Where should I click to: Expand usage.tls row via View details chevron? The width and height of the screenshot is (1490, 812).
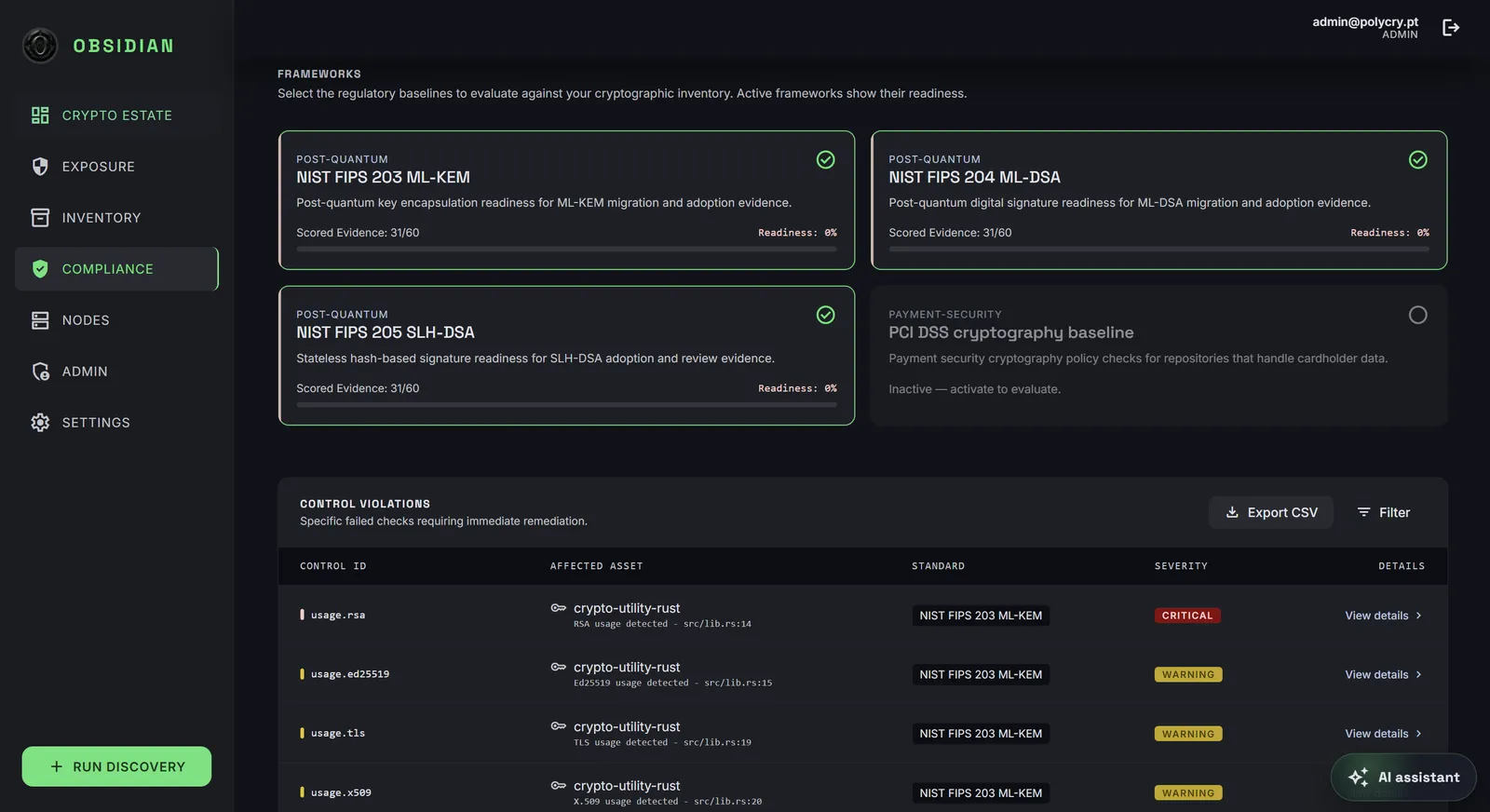click(x=1418, y=734)
